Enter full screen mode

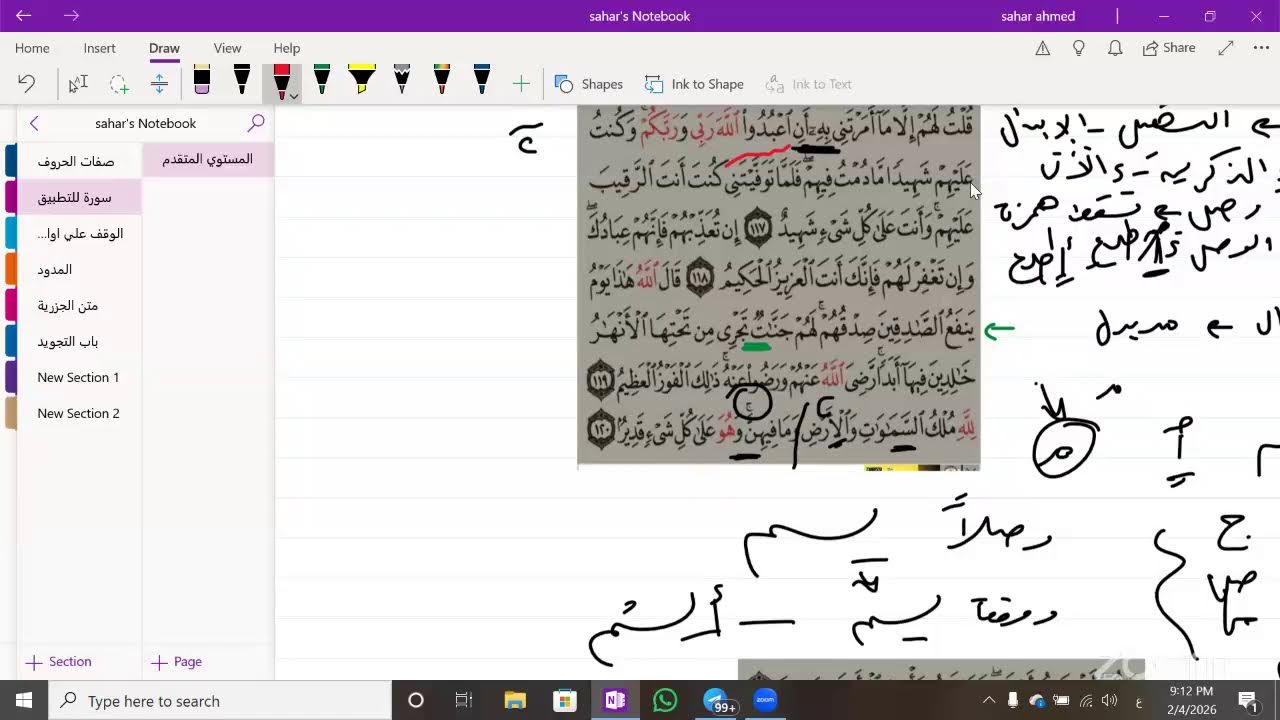click(x=1226, y=48)
